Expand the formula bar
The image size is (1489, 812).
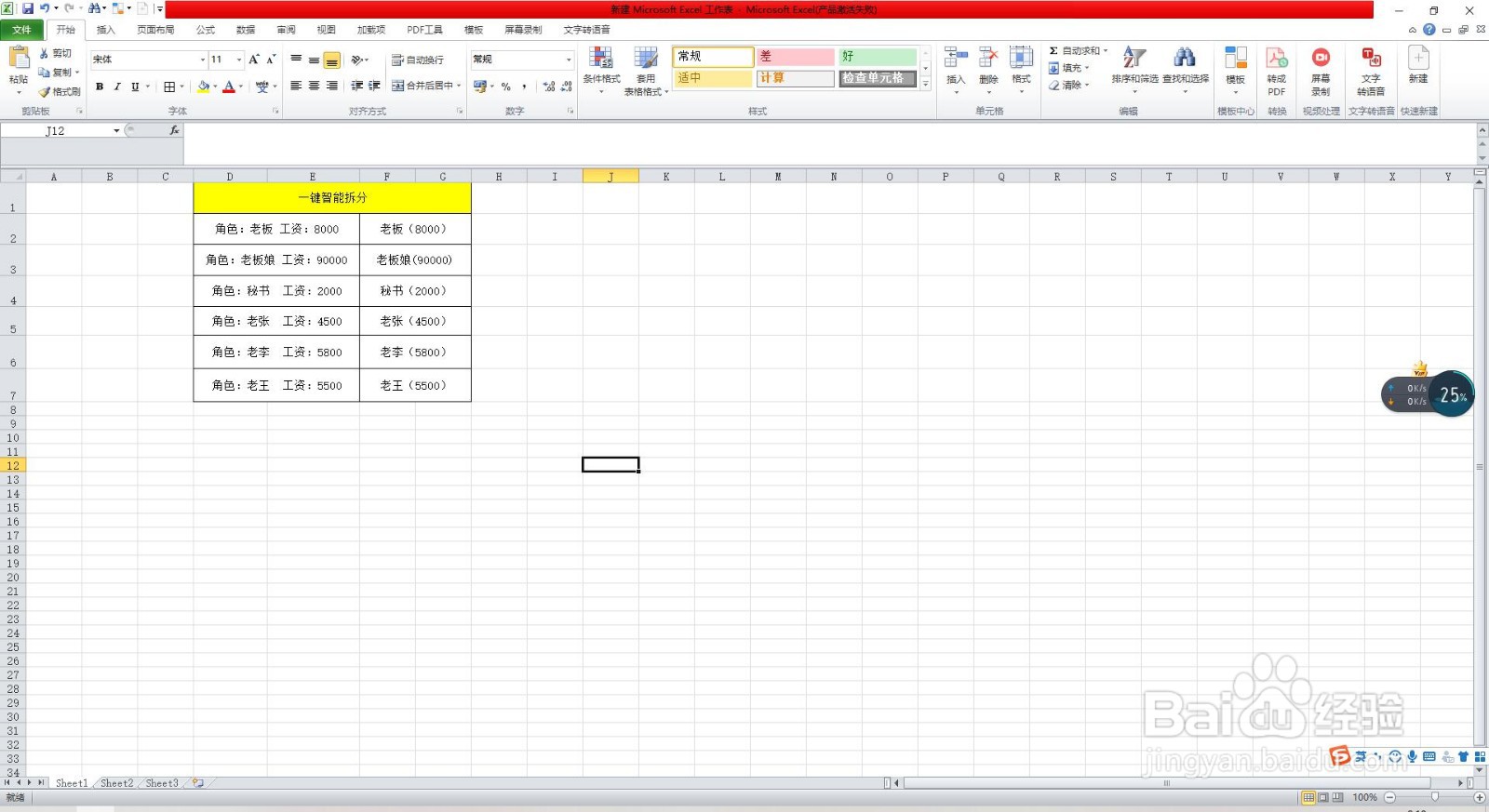pos(1482,130)
